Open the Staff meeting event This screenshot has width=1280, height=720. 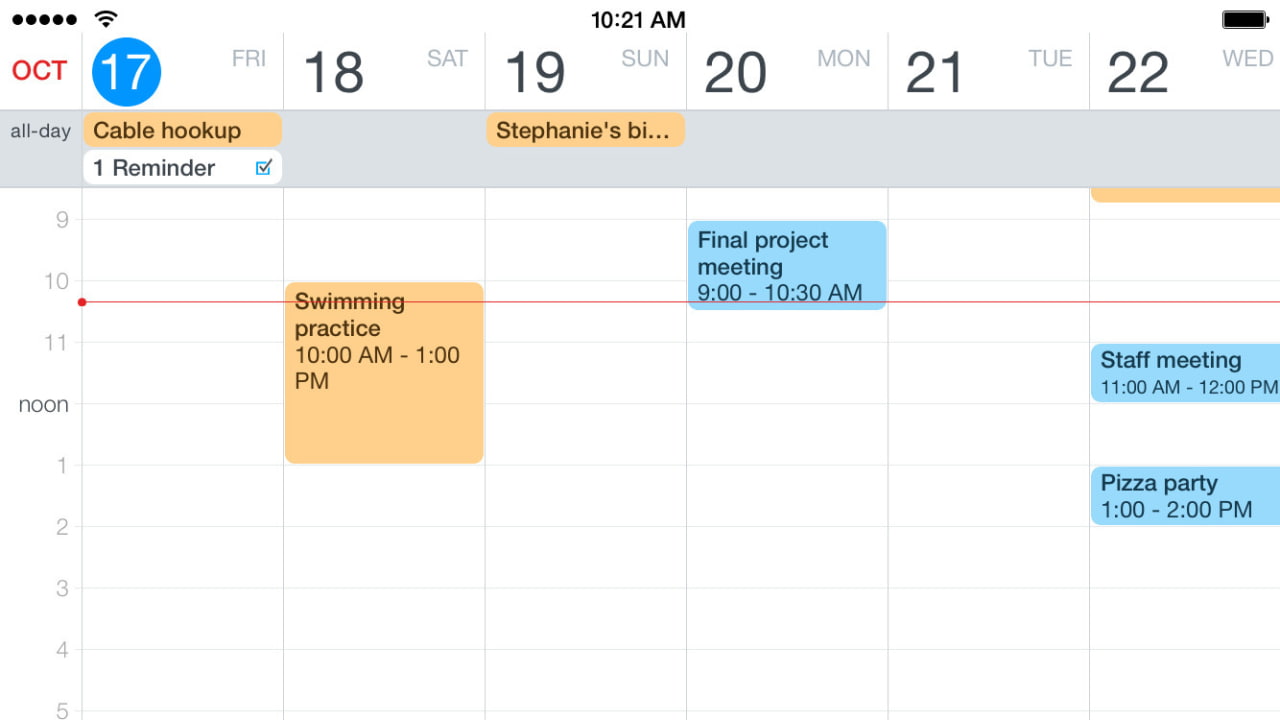click(x=1185, y=372)
